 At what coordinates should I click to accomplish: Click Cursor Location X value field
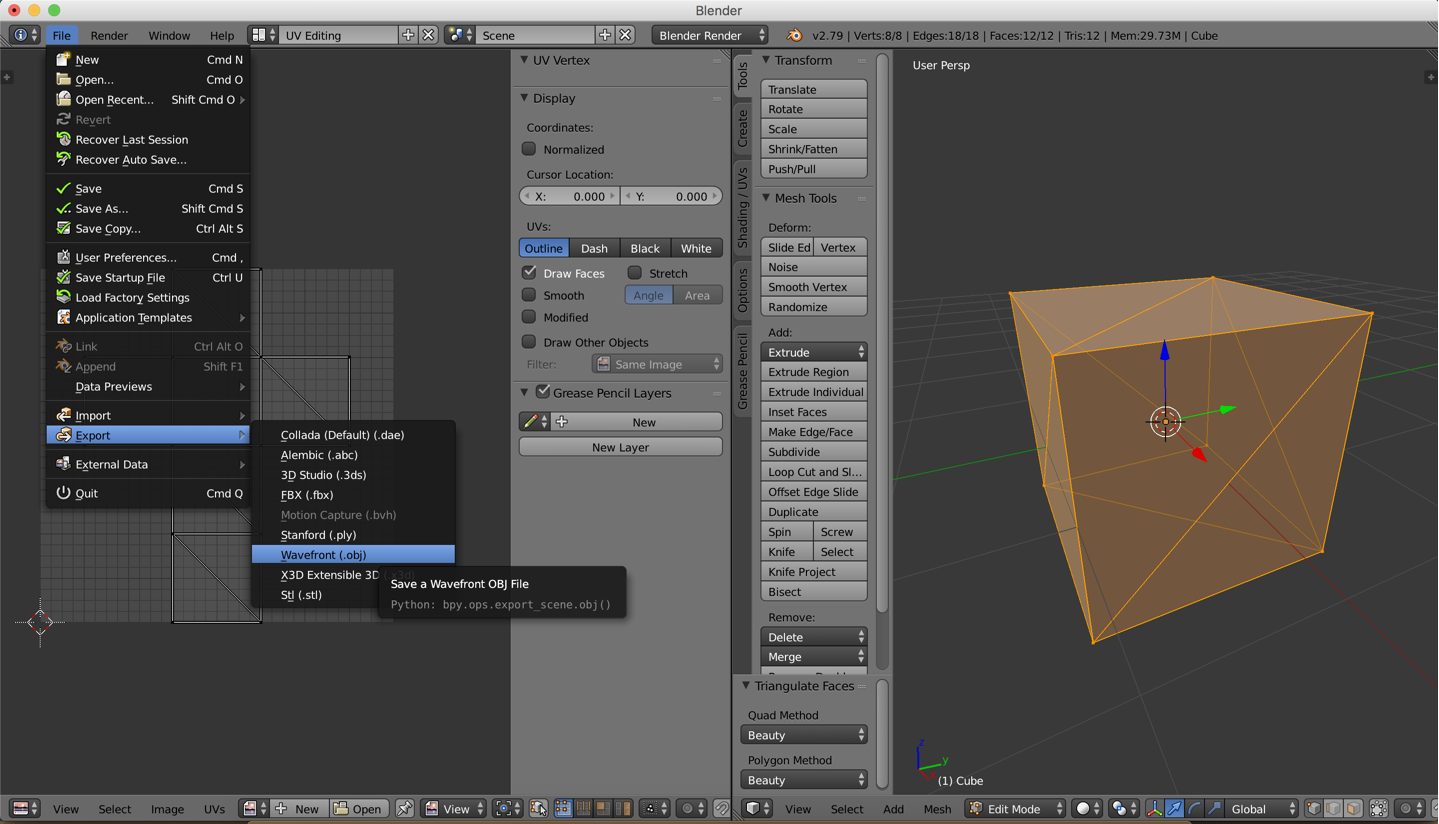[x=570, y=196]
